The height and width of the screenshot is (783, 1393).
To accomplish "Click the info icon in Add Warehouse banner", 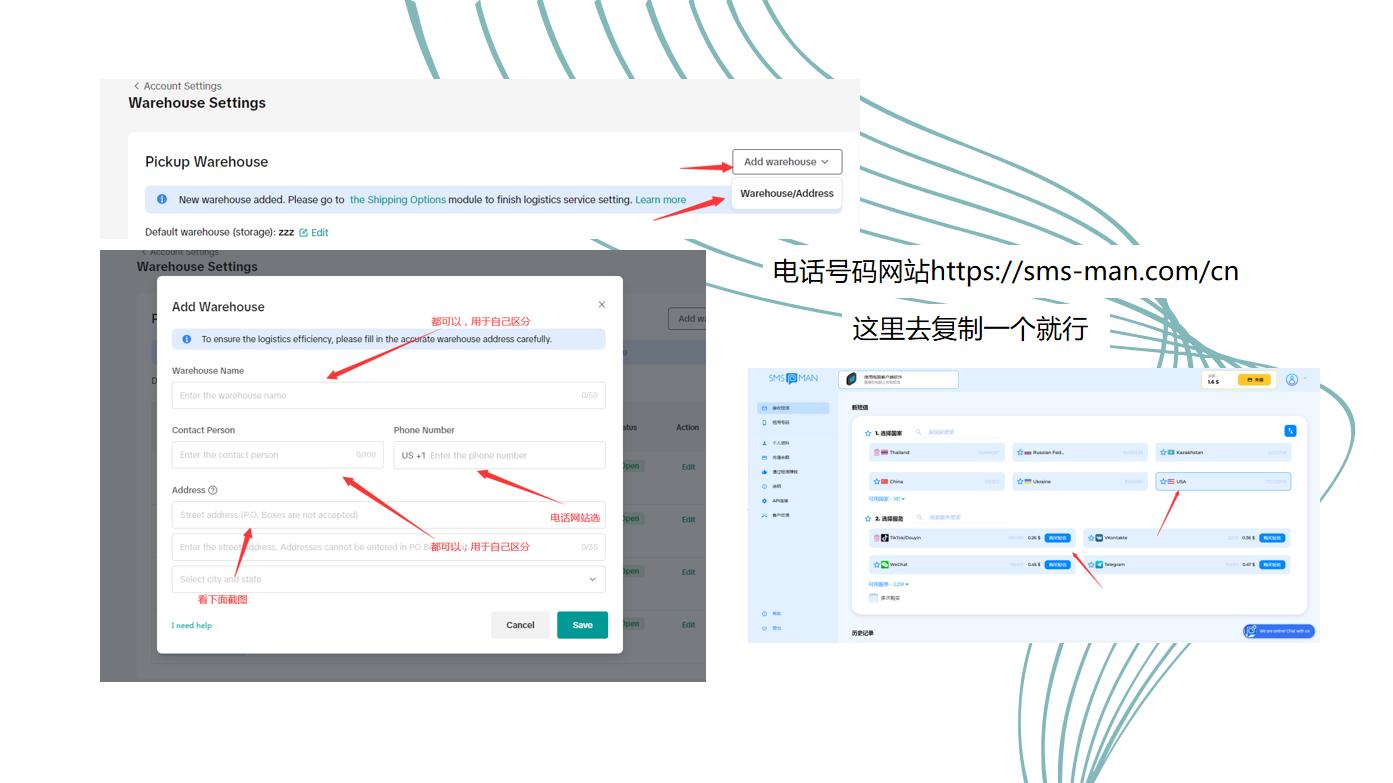I will (186, 339).
